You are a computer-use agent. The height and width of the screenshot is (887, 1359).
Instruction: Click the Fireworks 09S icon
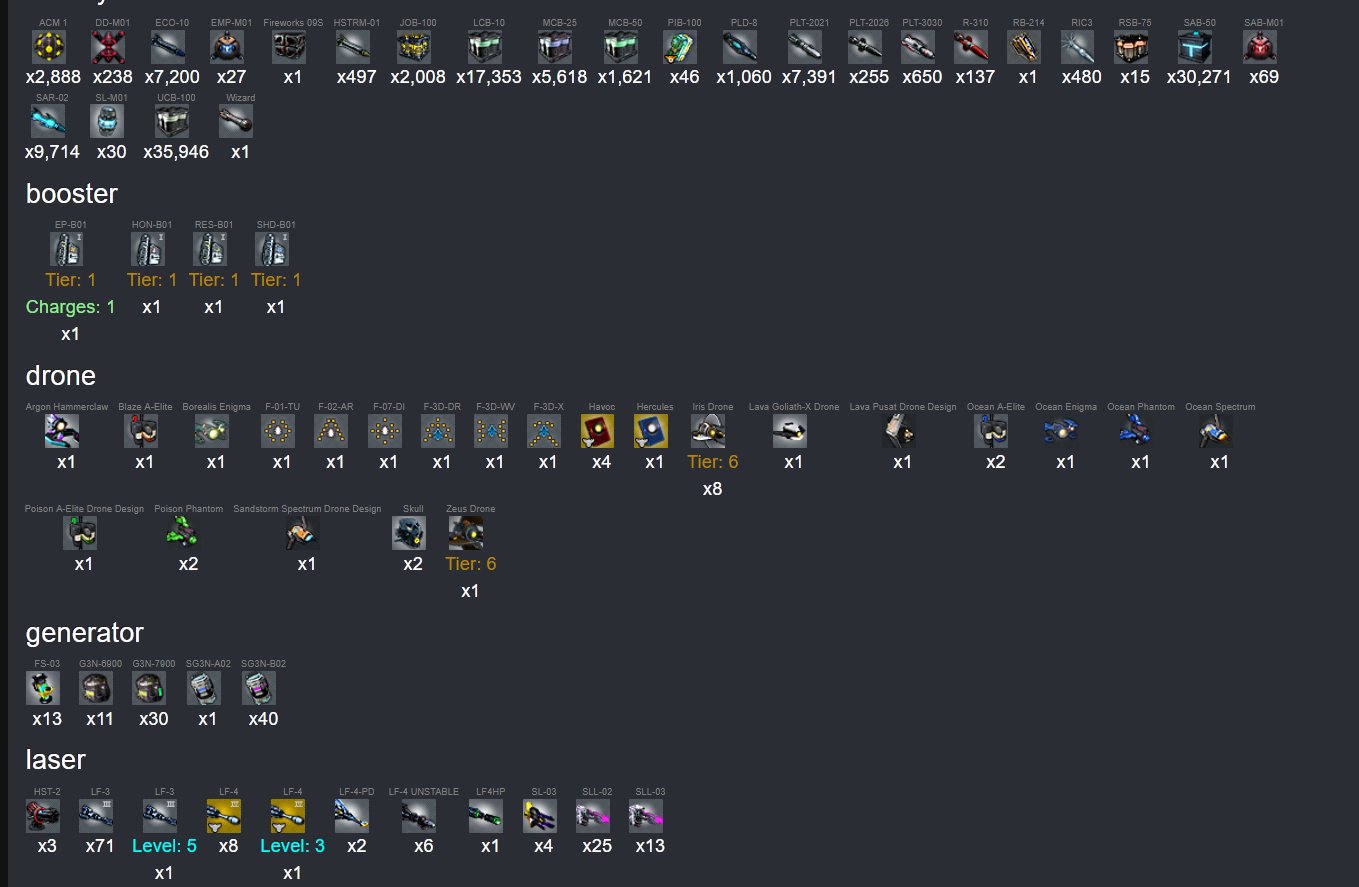click(289, 47)
